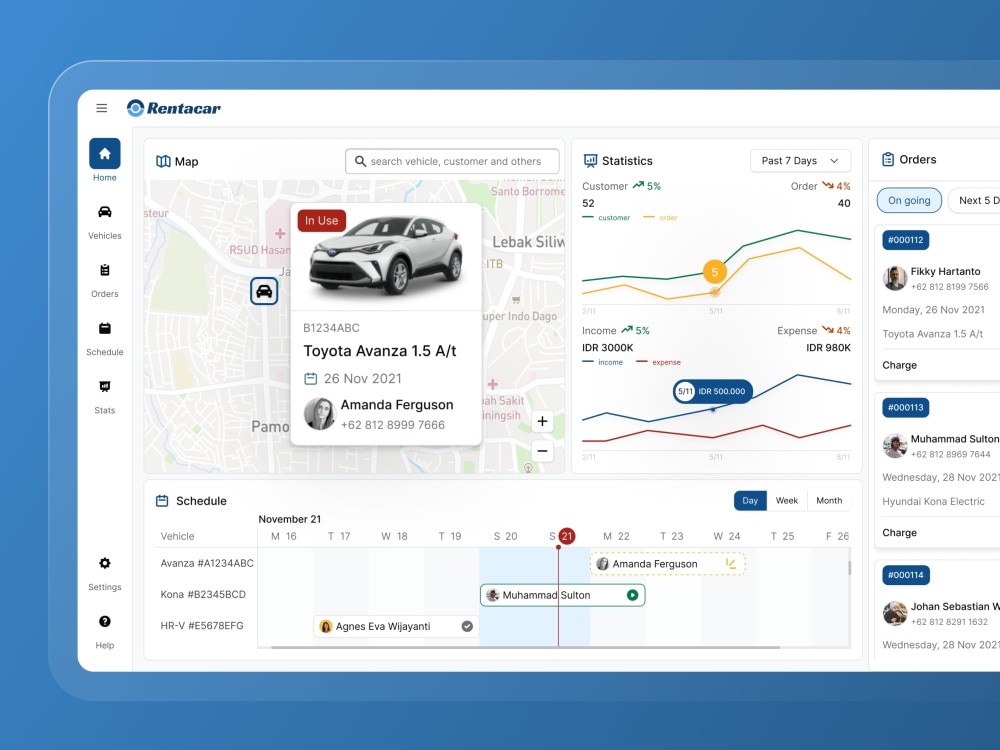This screenshot has height=750, width=1000.
Task: Click the Toyota car image thumbnail
Action: [x=386, y=255]
